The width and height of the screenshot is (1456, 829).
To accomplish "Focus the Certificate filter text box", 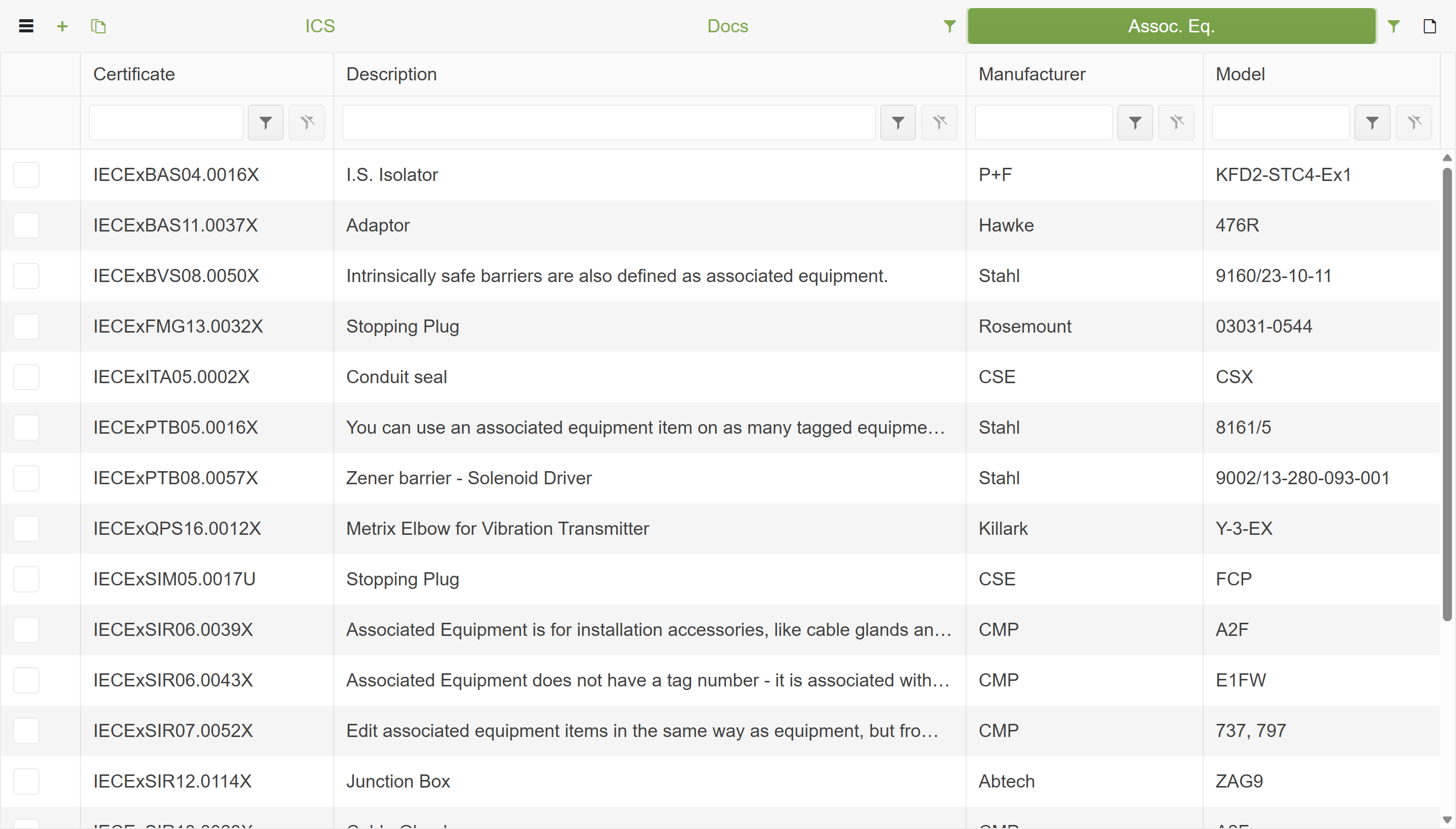I will pos(166,122).
